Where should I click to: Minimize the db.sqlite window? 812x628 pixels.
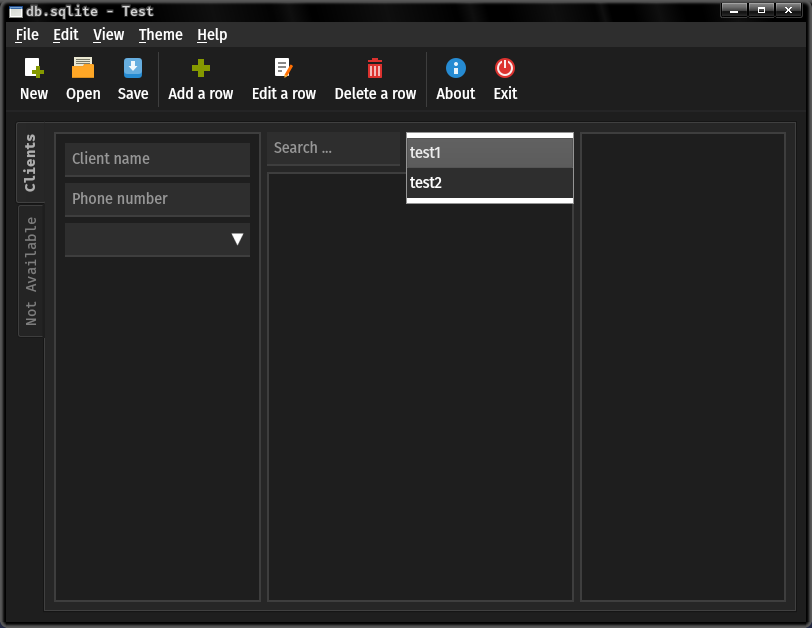pyautogui.click(x=734, y=10)
